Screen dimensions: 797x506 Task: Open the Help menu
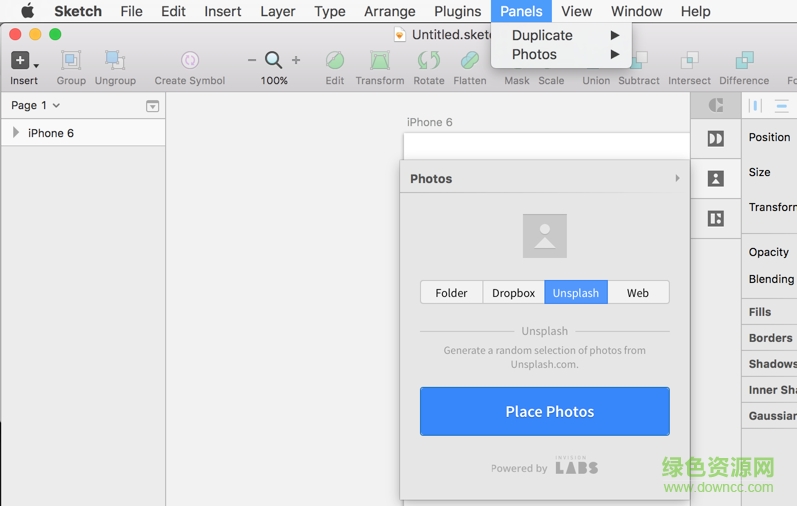[x=695, y=11]
